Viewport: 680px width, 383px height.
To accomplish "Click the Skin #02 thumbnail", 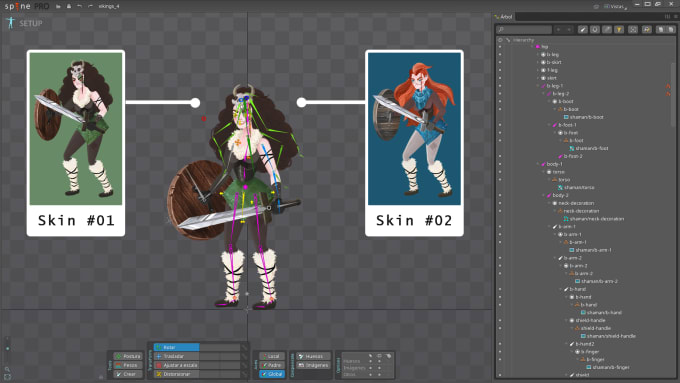I will click(414, 128).
